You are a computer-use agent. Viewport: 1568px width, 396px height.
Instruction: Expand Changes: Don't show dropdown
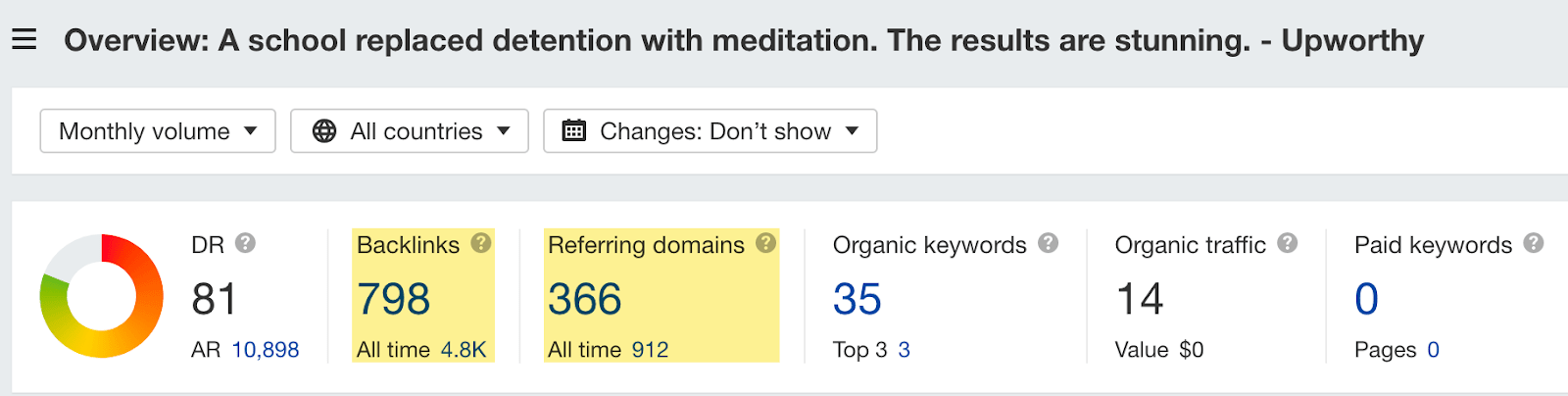[710, 131]
